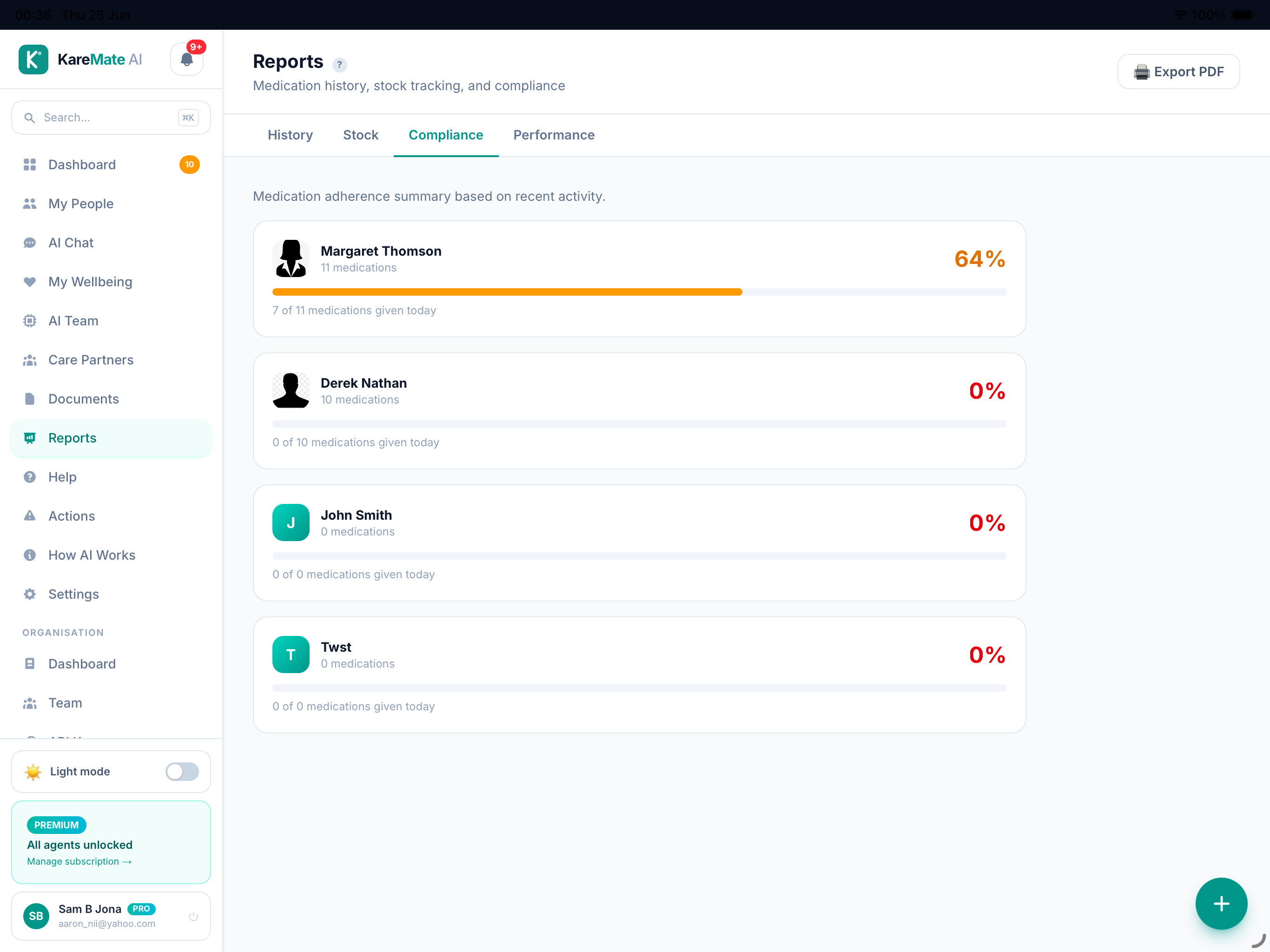
Task: Click '0 of 10 medications given today'
Action: (356, 443)
